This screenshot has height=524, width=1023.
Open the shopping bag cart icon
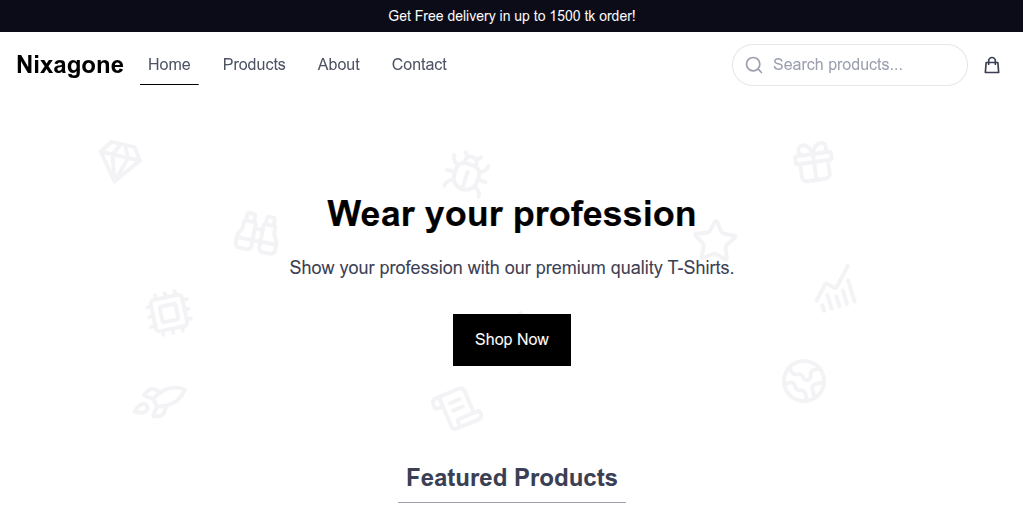[992, 65]
